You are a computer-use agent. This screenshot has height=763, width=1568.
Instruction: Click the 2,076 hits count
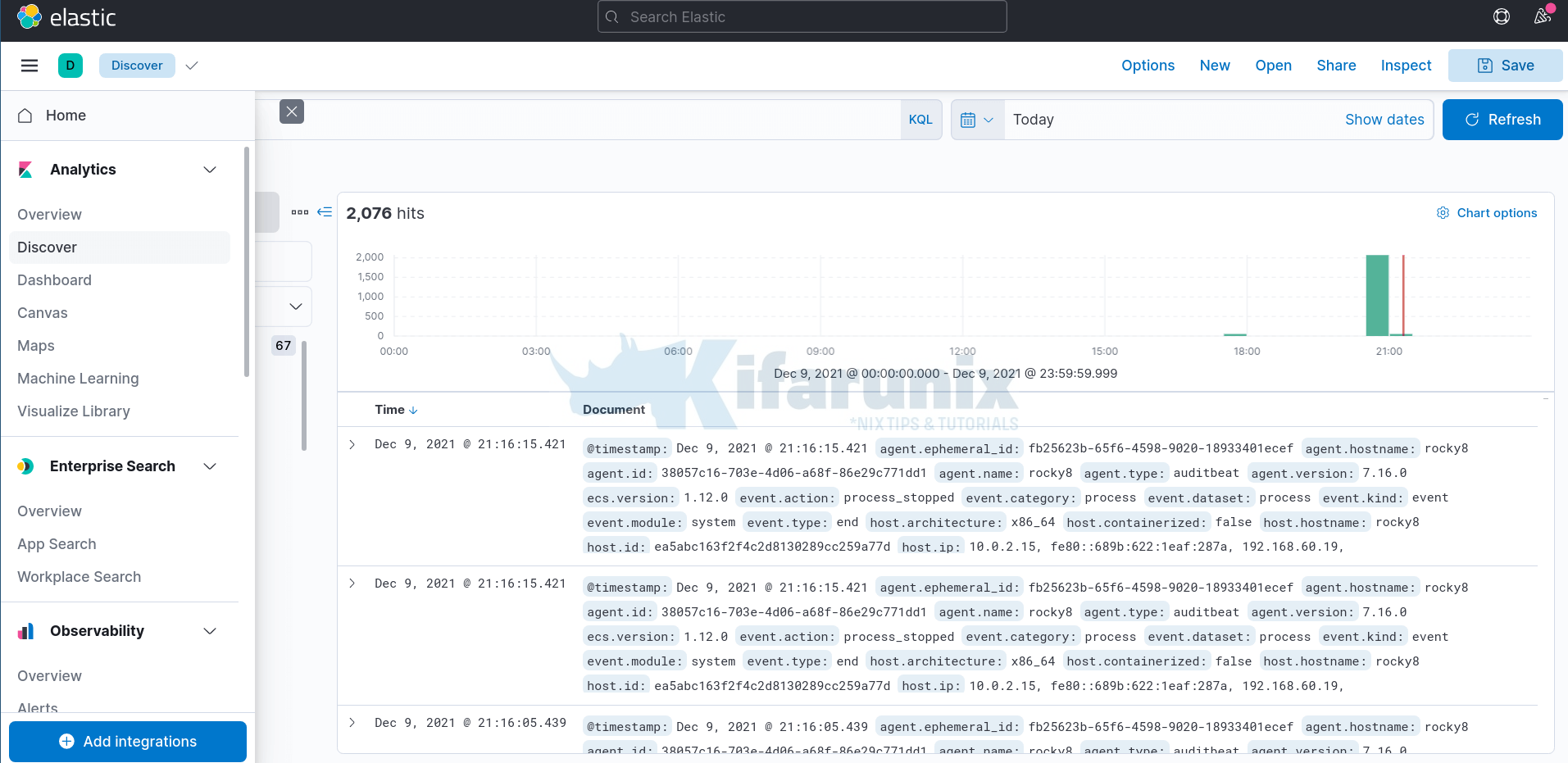(x=385, y=213)
